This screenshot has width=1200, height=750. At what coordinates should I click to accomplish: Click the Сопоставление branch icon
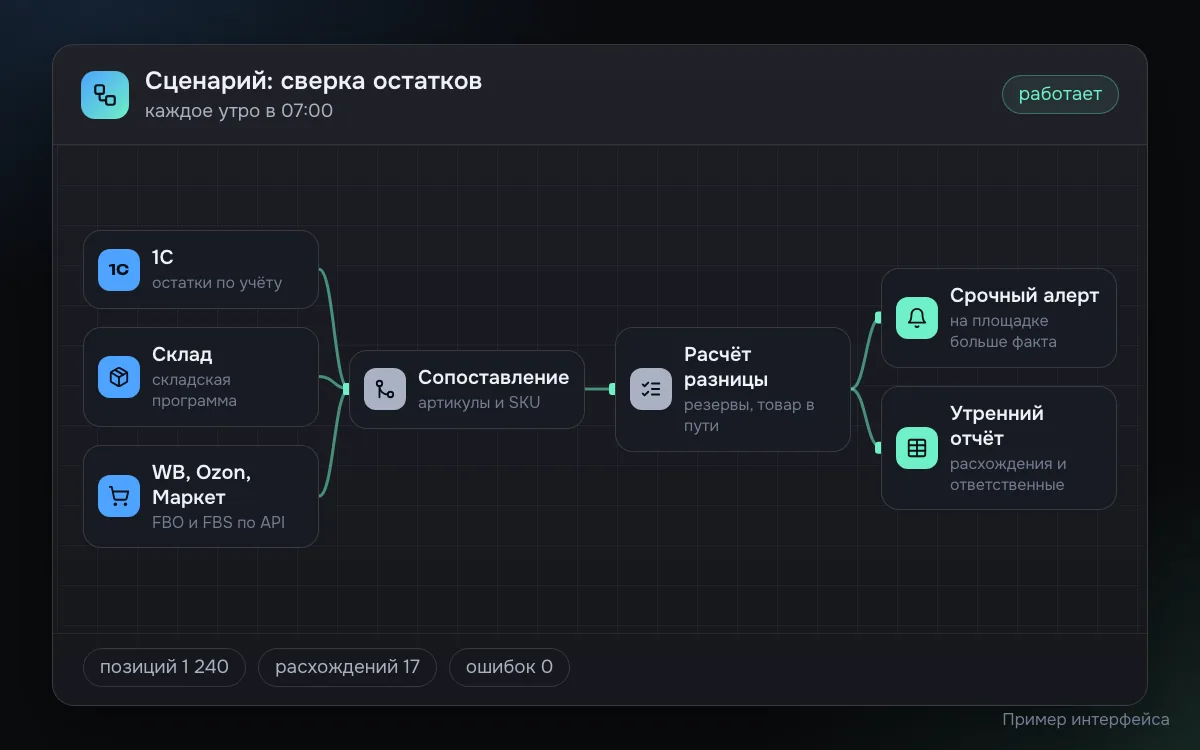tap(385, 389)
